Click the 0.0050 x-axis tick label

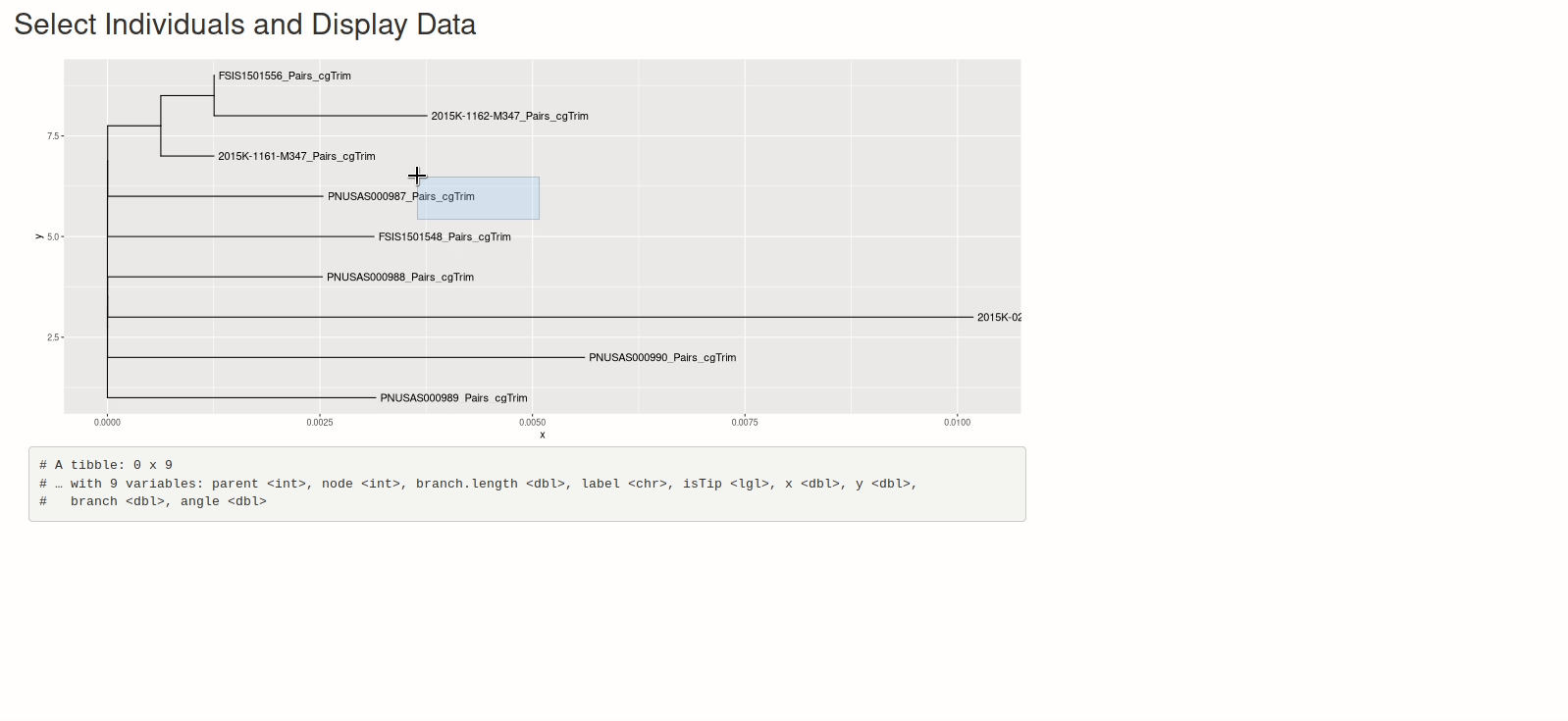coord(532,423)
